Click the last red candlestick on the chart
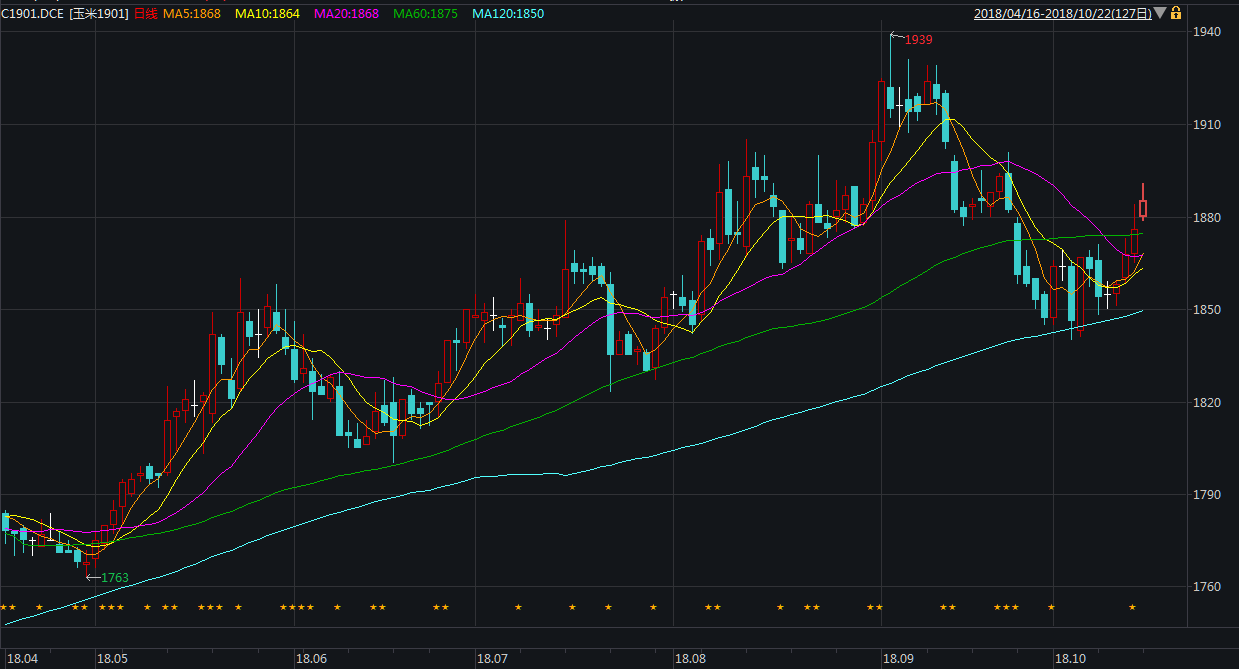 1143,207
